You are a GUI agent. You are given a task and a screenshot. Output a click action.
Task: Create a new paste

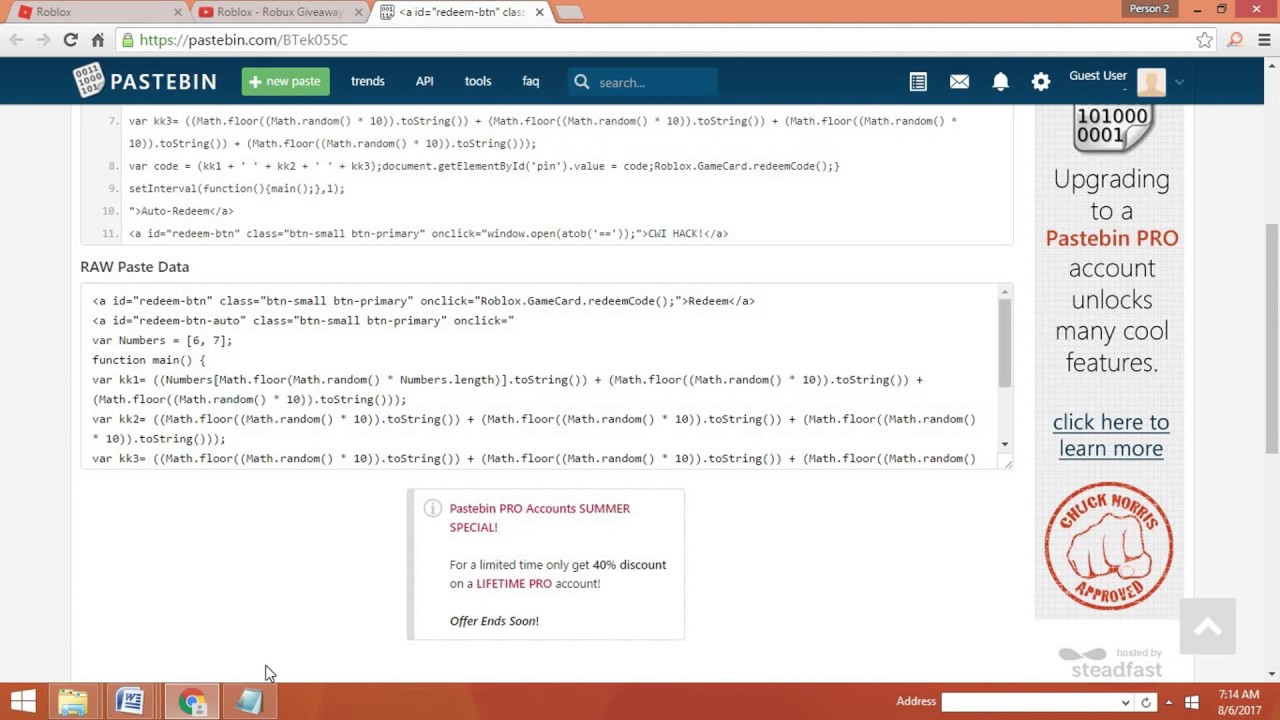285,81
